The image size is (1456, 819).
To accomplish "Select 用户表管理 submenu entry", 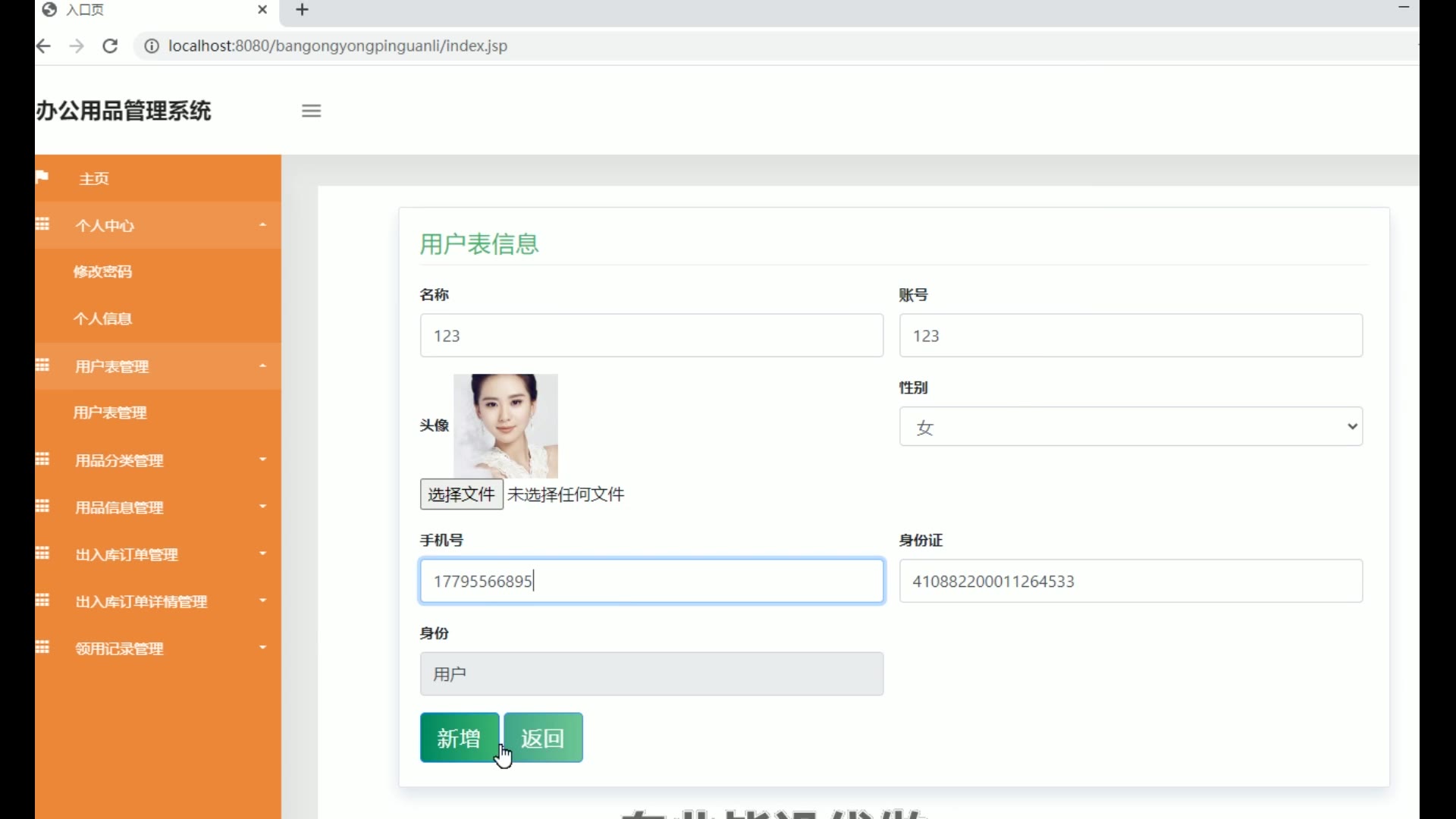I will click(x=110, y=413).
